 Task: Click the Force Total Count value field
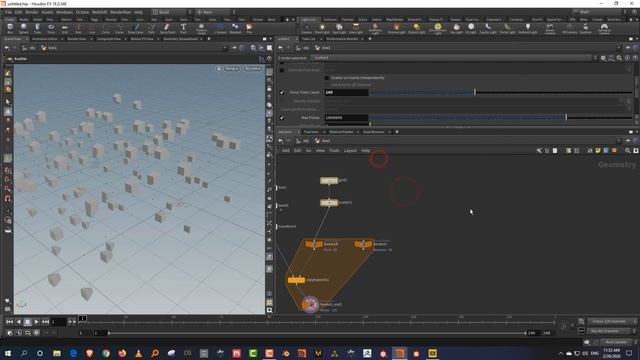pyautogui.click(x=346, y=93)
